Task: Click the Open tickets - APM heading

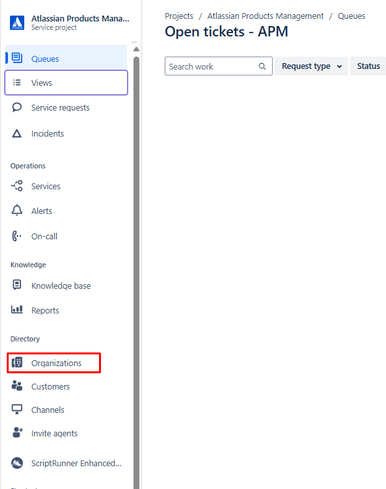Action: coord(226,32)
